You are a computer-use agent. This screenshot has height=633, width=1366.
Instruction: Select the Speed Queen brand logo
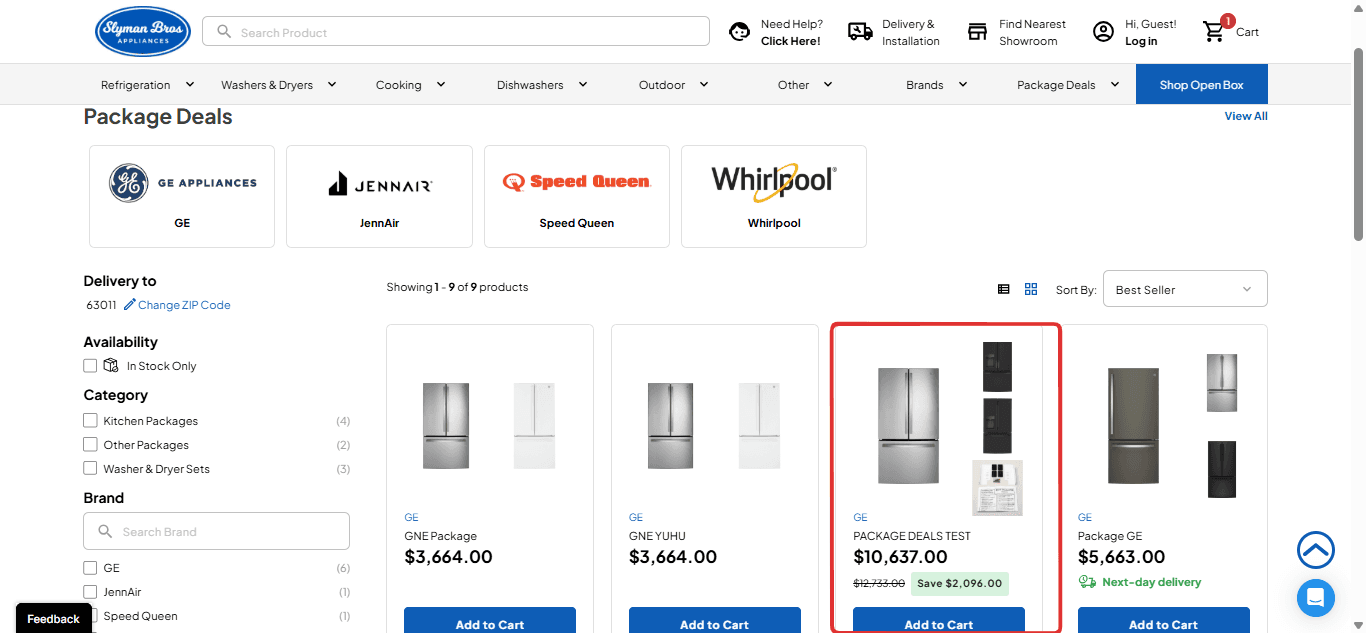577,182
